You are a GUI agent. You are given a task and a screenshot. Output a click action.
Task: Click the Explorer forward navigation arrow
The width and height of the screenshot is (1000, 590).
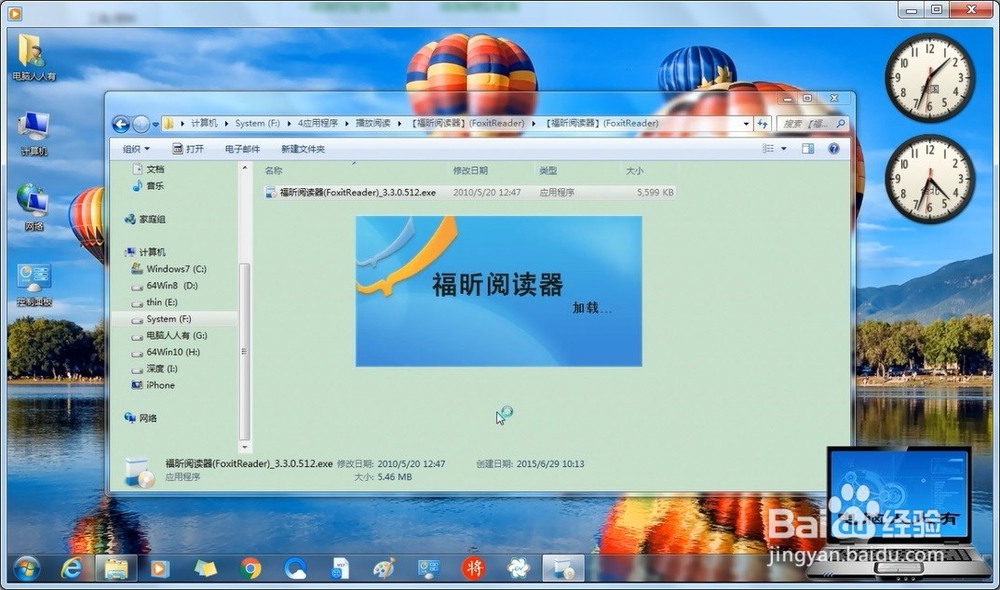pyautogui.click(x=140, y=124)
